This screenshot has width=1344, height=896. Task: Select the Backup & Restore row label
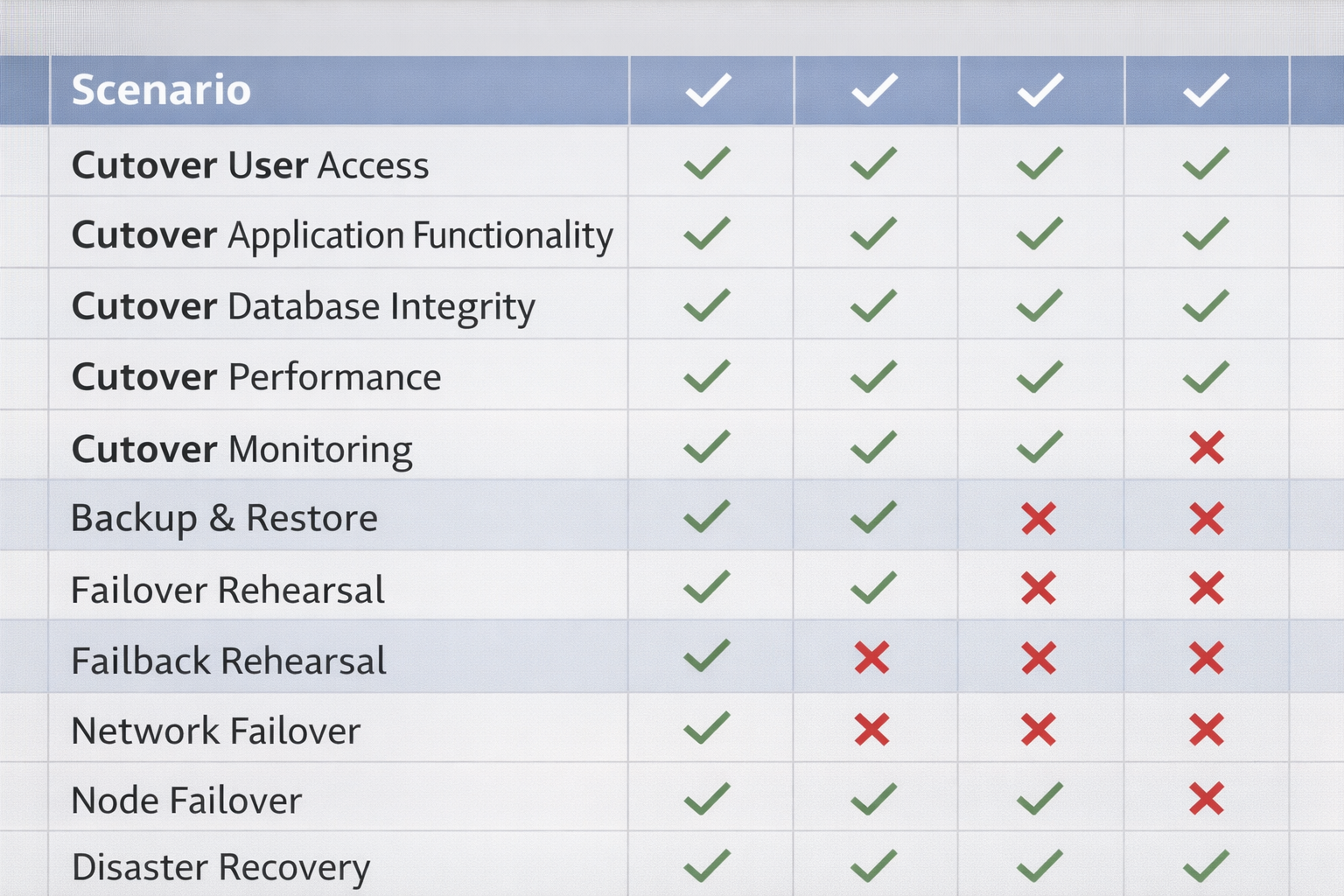coord(224,518)
